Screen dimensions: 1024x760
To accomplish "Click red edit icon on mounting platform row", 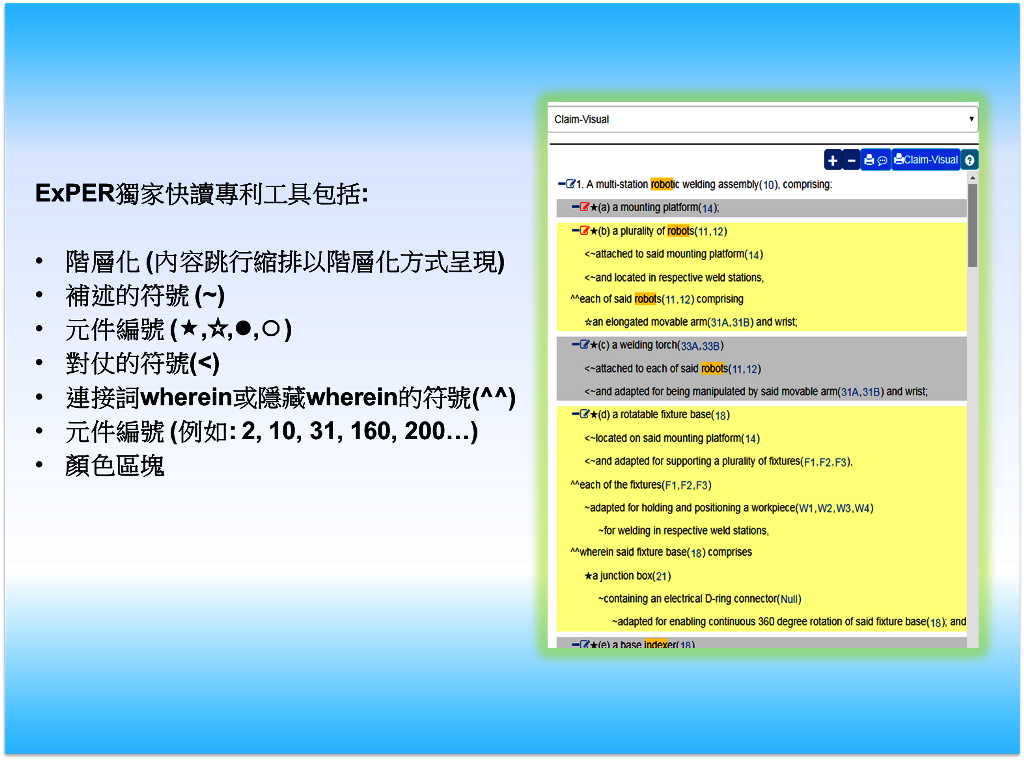I will pyautogui.click(x=584, y=207).
